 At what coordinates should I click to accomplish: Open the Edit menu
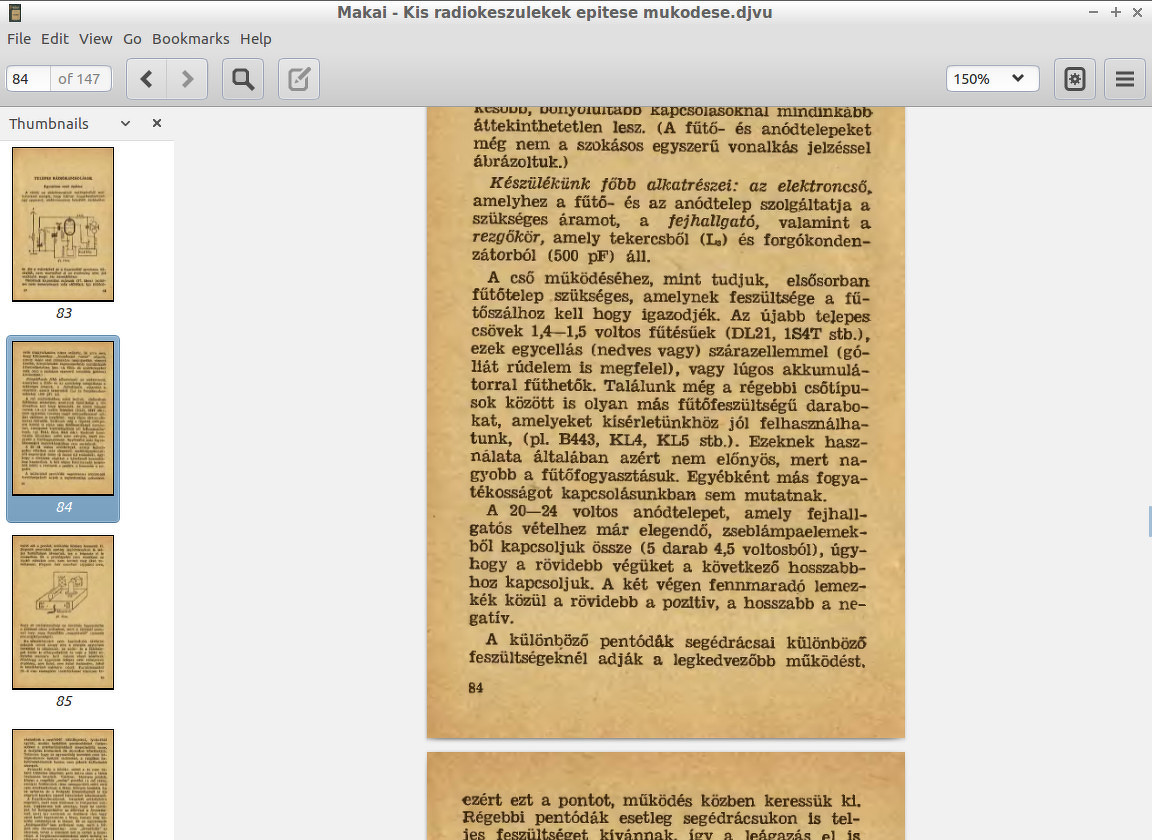coord(54,39)
